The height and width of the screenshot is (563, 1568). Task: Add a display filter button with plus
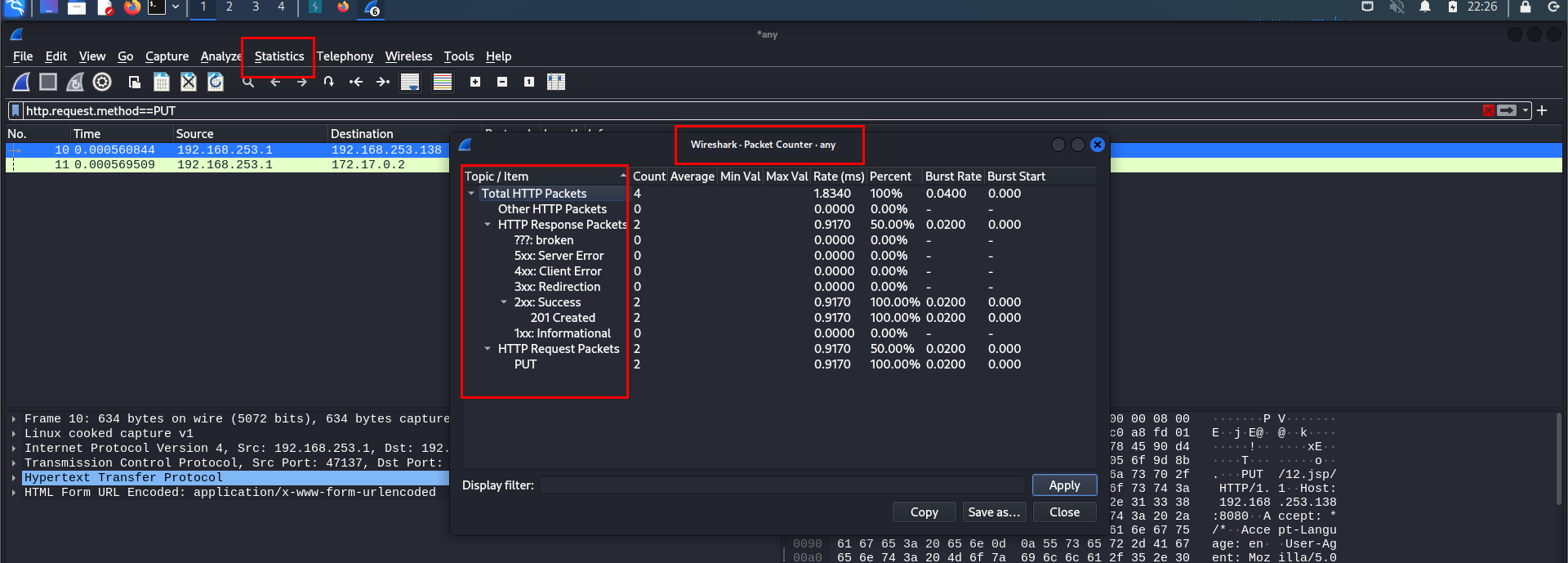1542,110
